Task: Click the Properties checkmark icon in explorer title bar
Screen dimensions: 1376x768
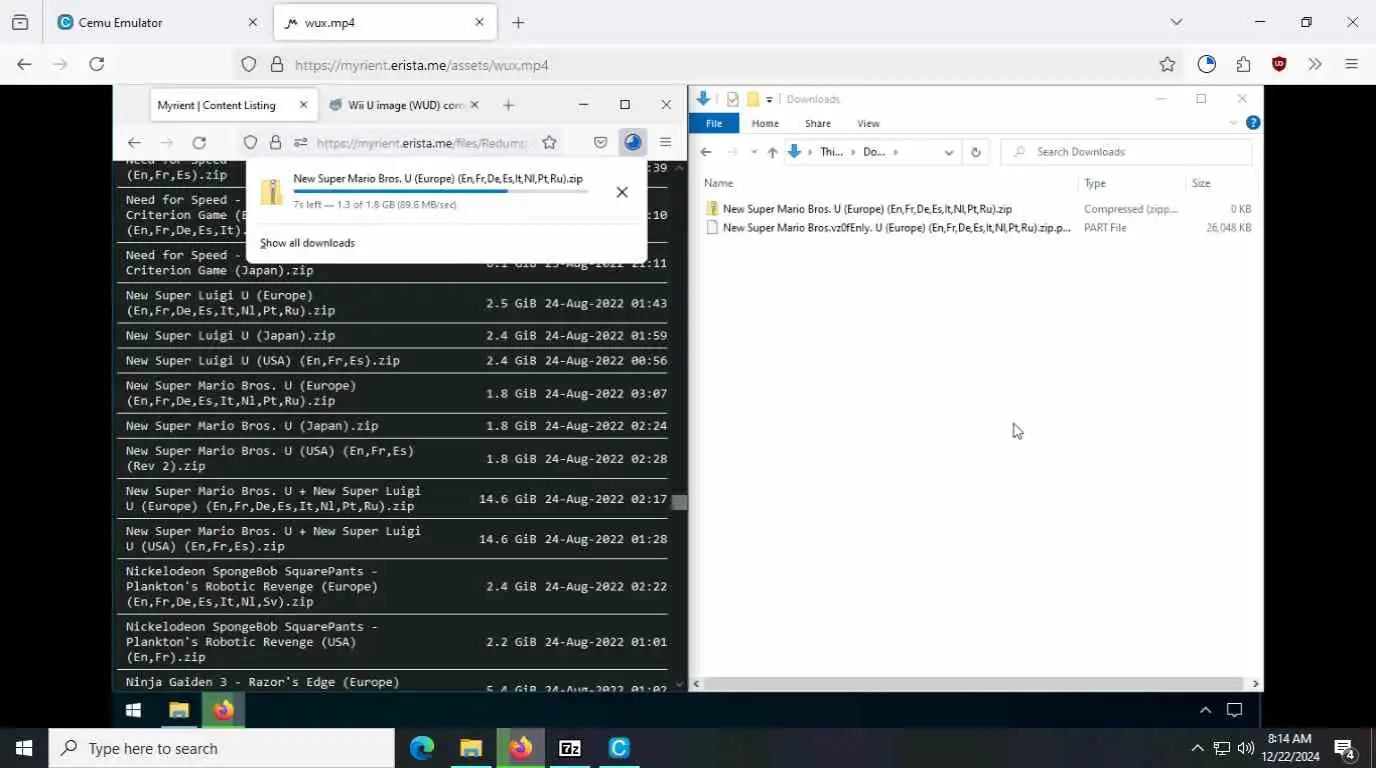Action: (x=732, y=99)
